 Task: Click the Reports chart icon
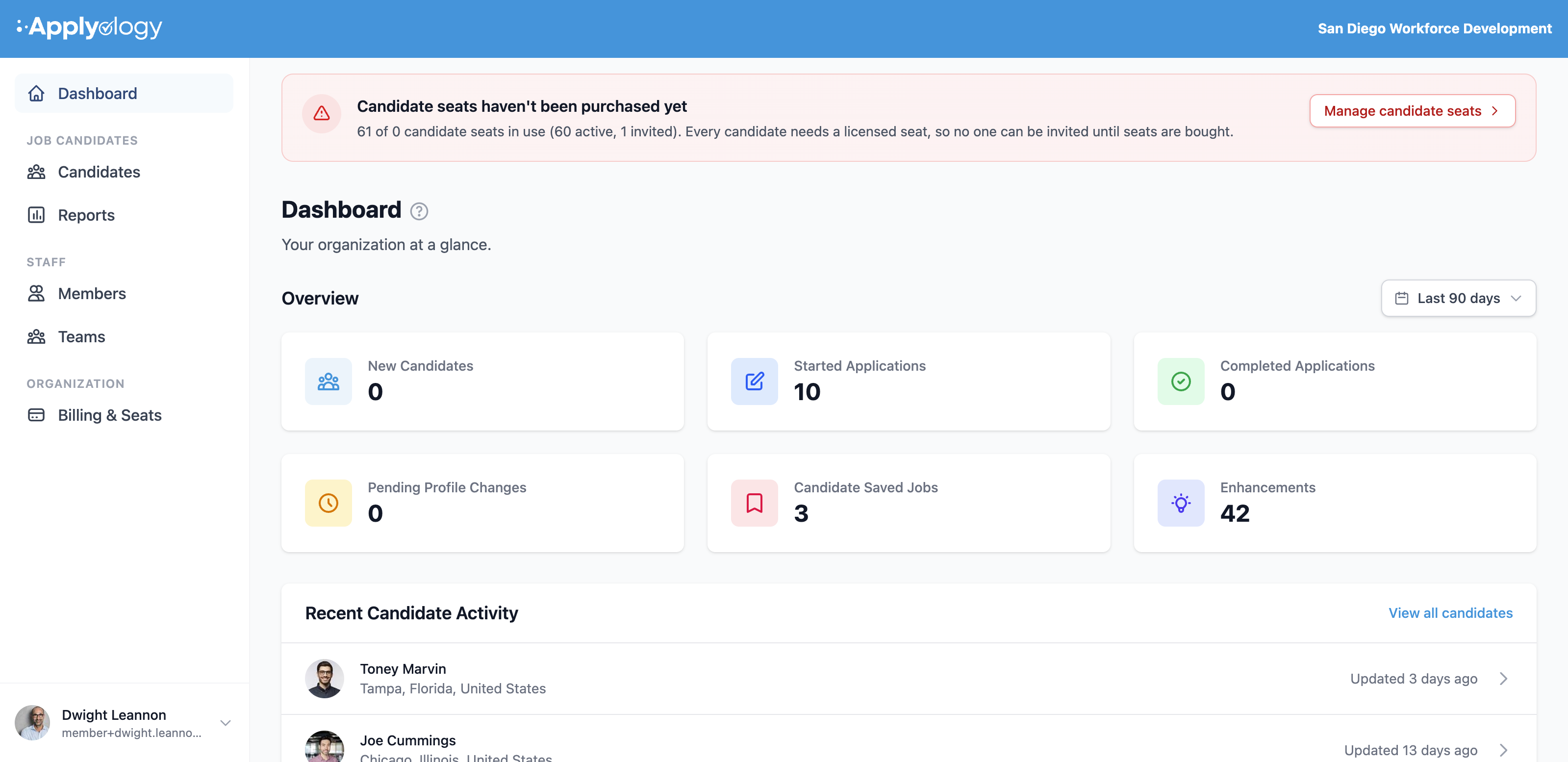[x=36, y=215]
